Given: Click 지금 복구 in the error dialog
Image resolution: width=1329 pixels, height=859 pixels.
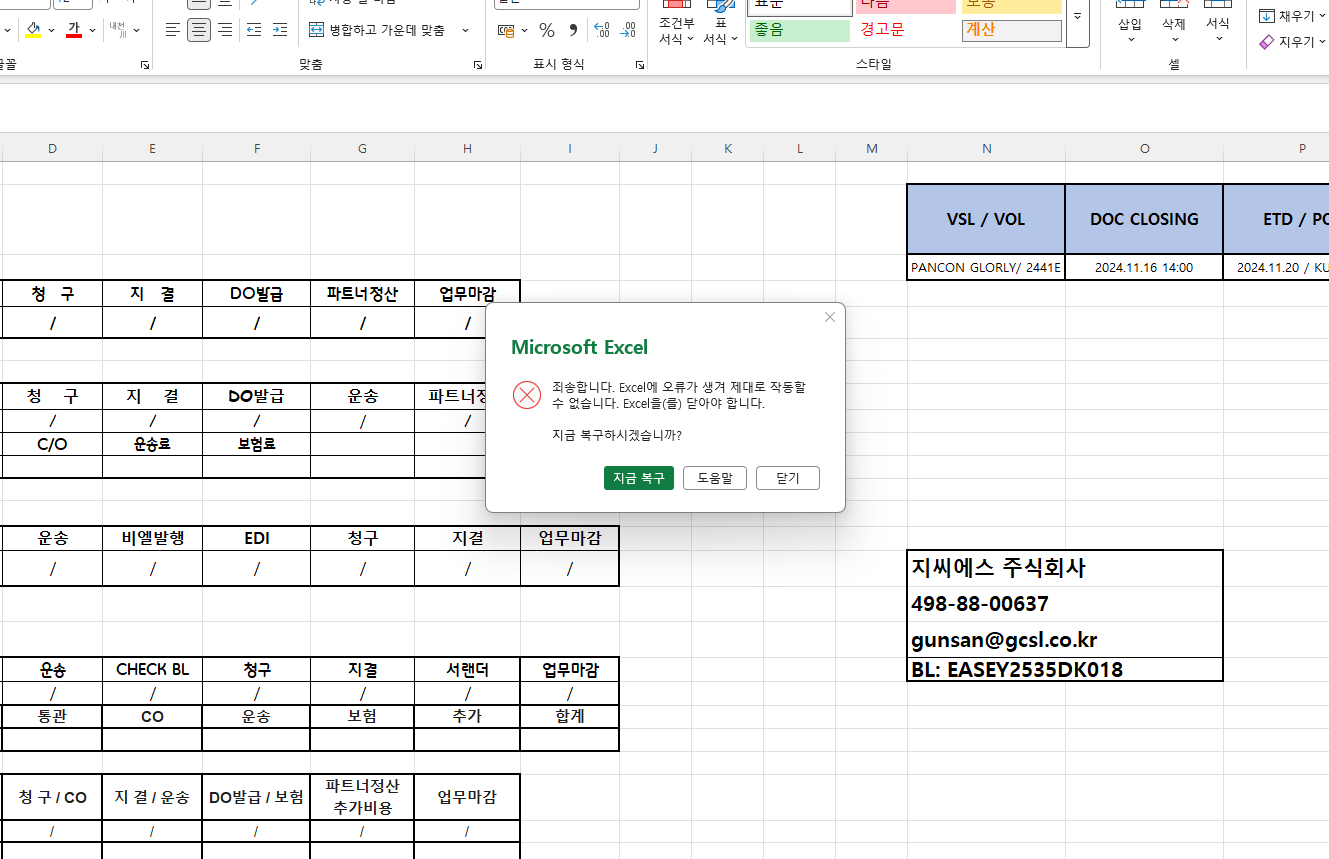Looking at the screenshot, I should tap(639, 478).
